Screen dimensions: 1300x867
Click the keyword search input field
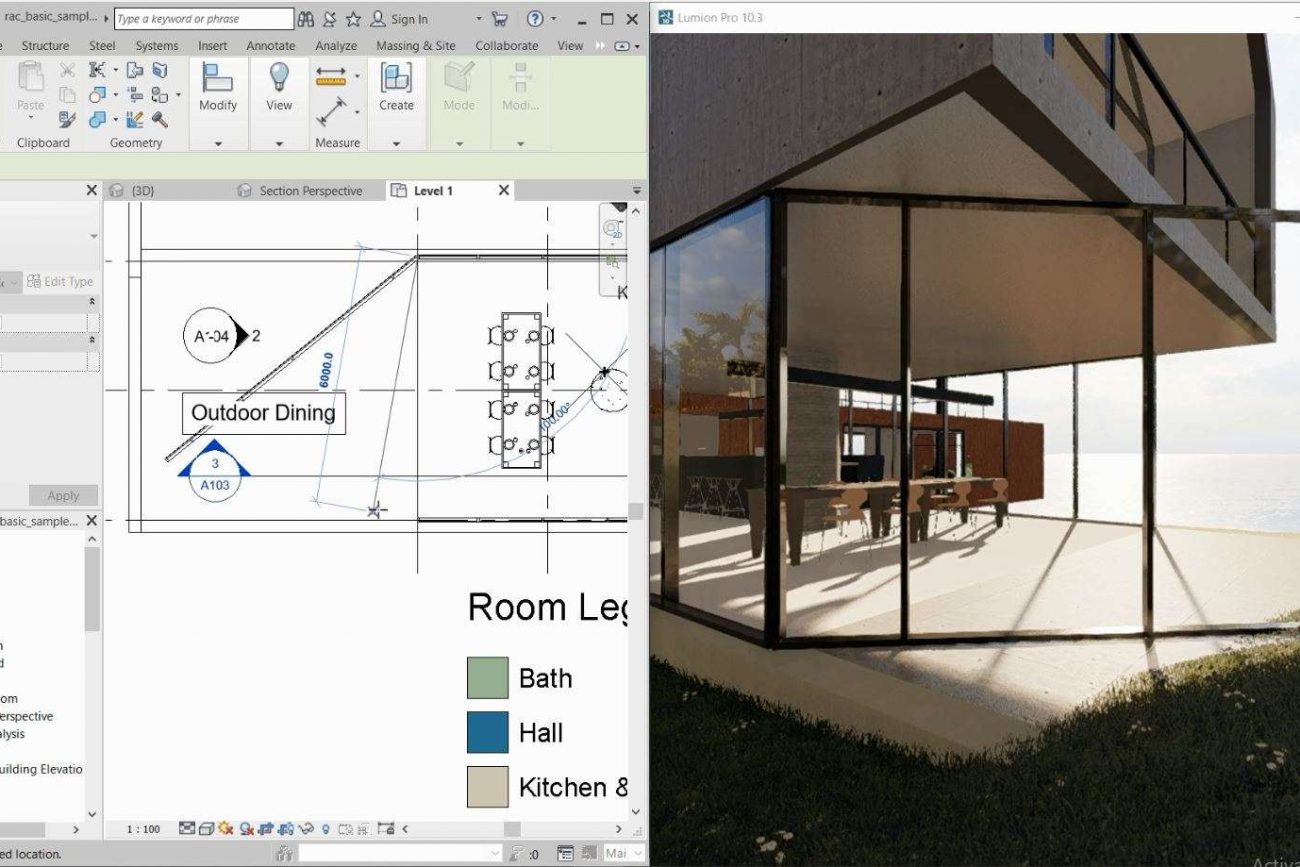(x=204, y=19)
